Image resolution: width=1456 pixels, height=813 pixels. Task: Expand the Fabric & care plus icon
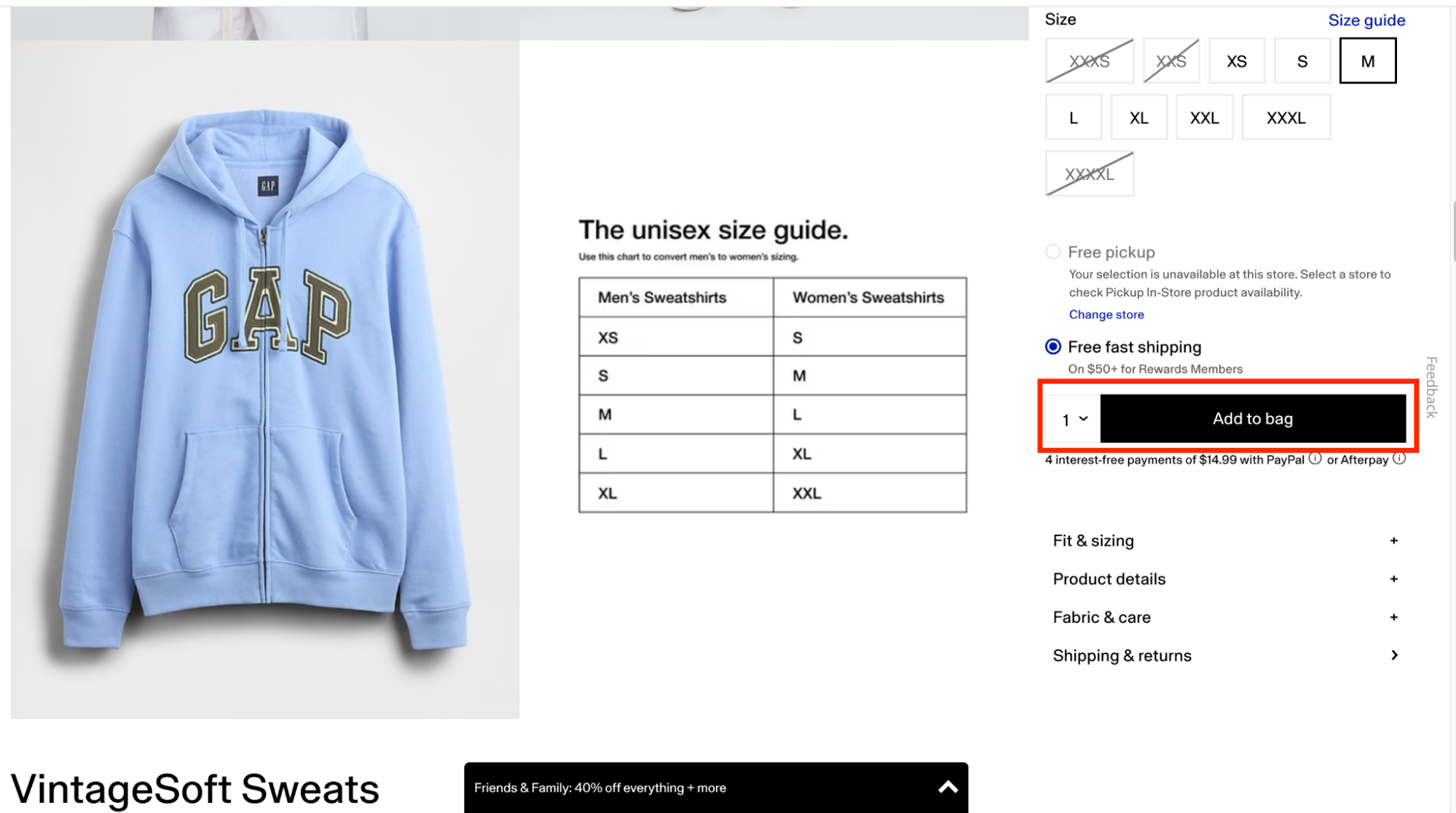click(x=1393, y=618)
